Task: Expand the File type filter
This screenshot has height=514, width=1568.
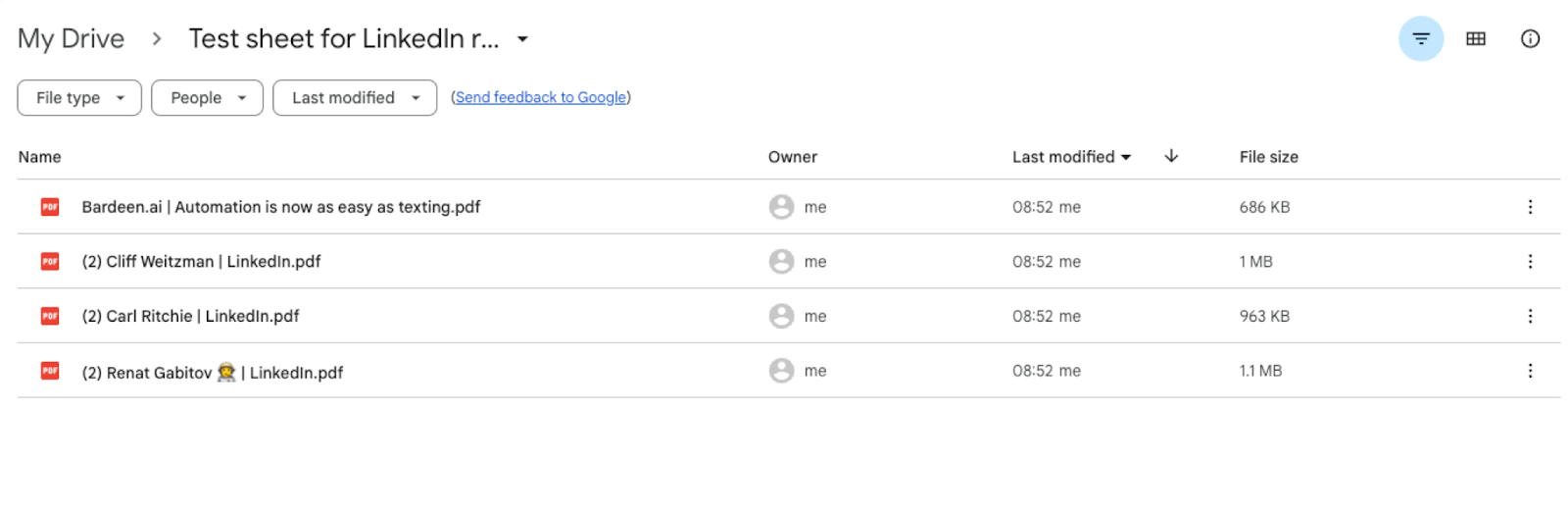Action: (79, 98)
